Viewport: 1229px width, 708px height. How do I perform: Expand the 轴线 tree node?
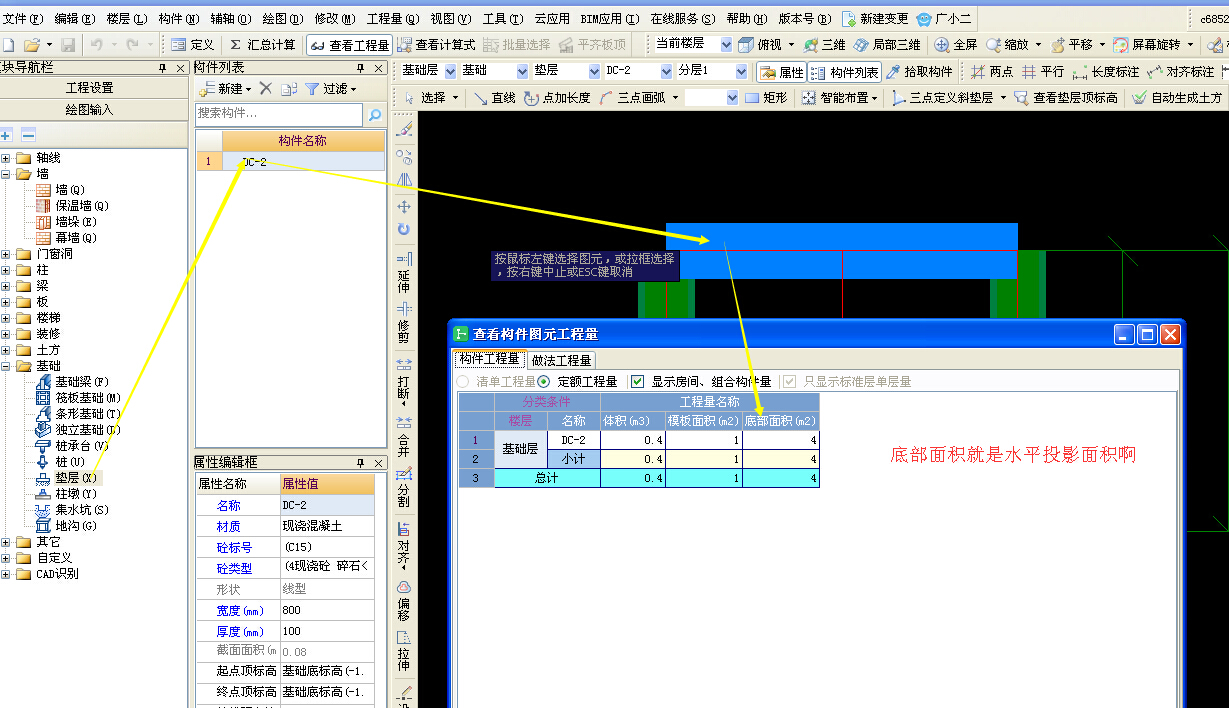(6, 158)
